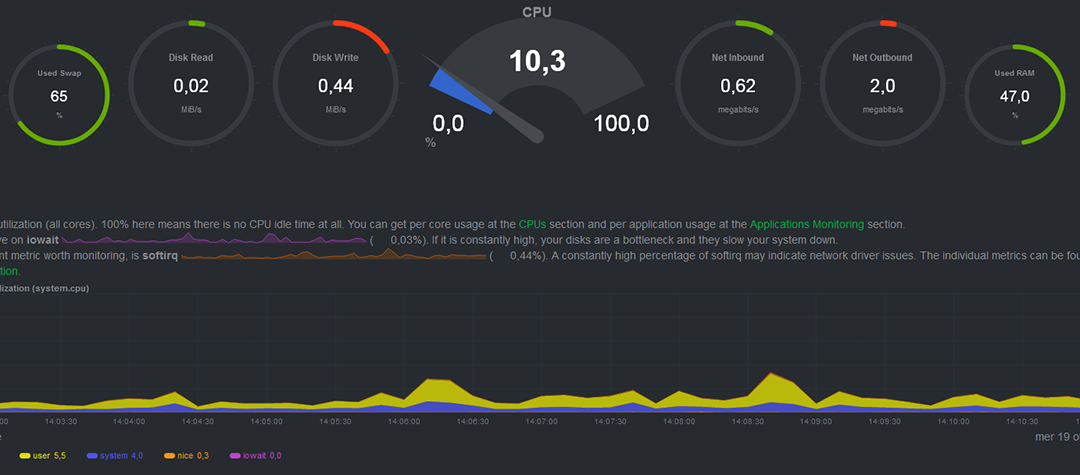Click the Net Outbound gauge
1080x475 pixels.
882,83
